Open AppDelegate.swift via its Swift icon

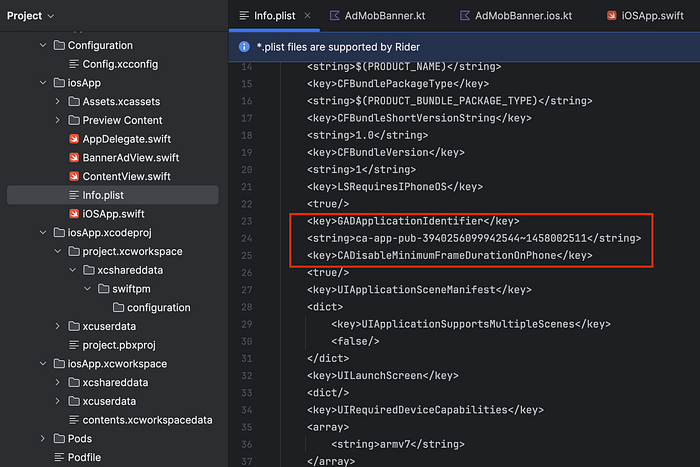click(x=74, y=139)
